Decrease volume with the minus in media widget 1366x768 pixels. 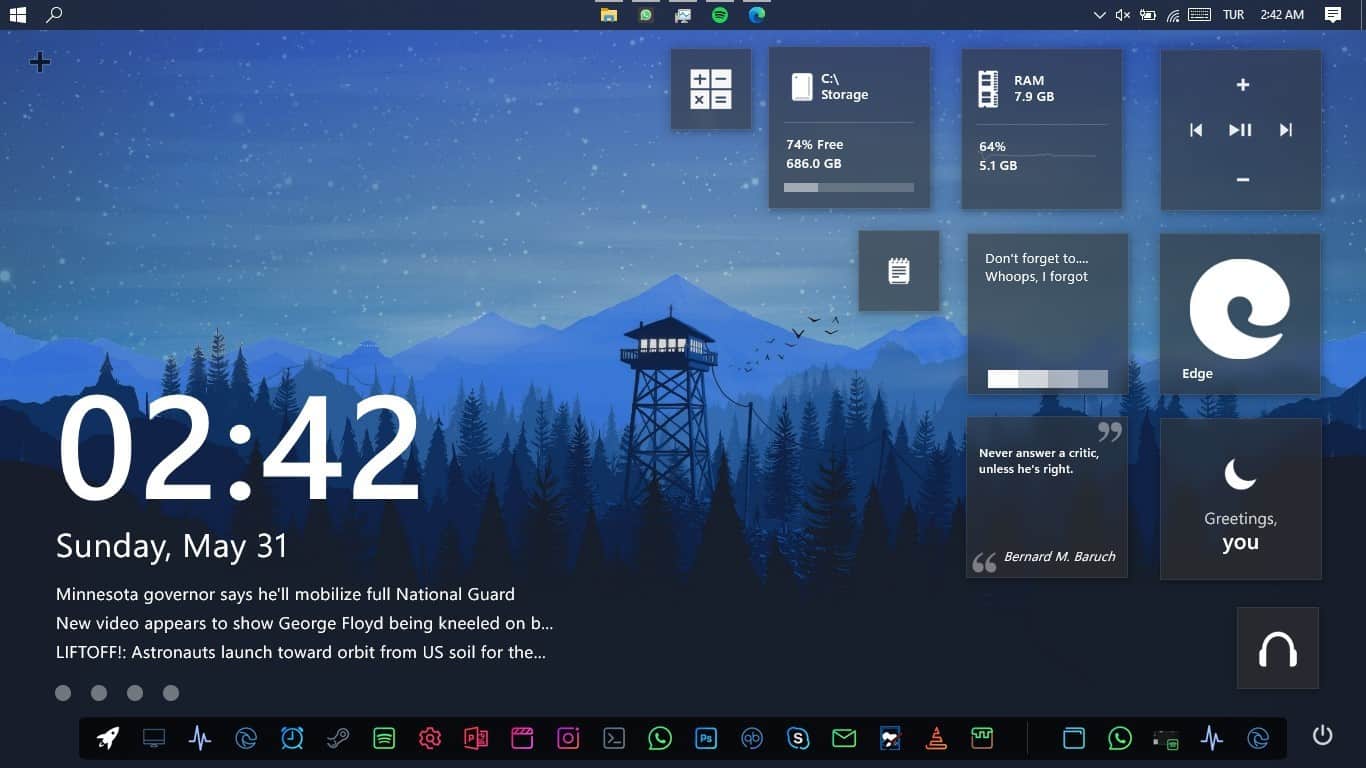point(1243,179)
